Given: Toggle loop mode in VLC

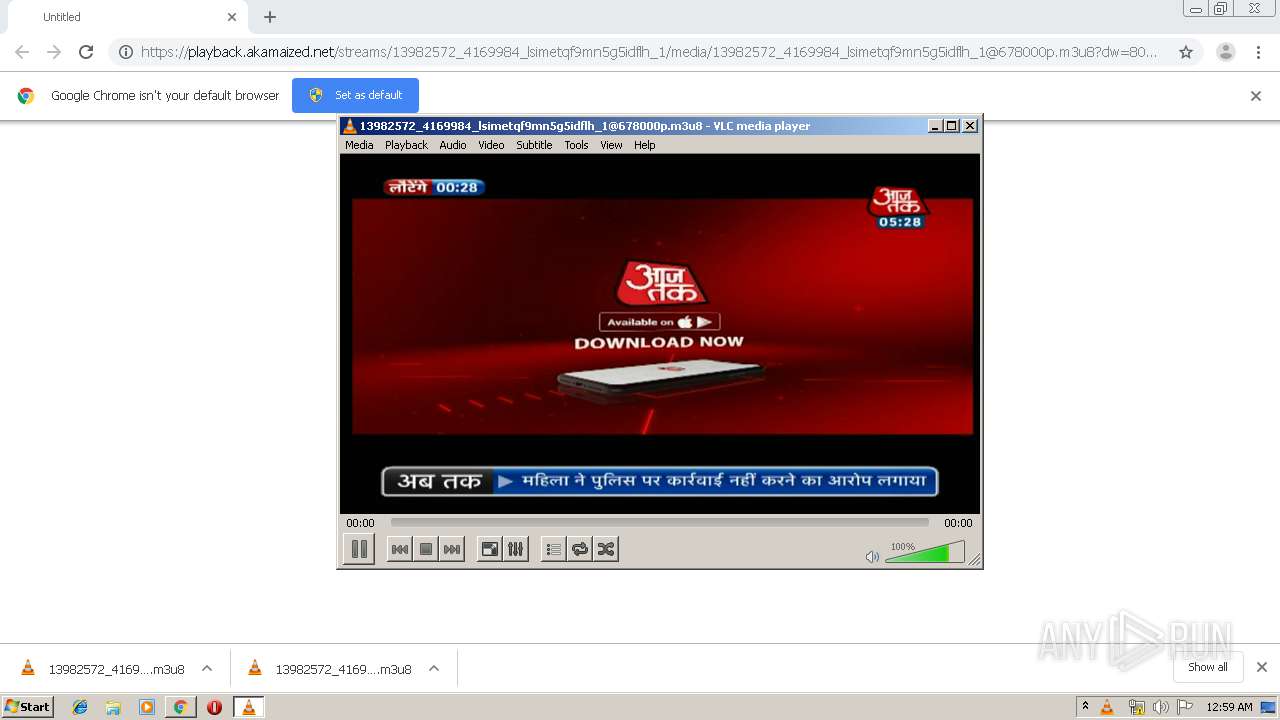Looking at the screenshot, I should click(580, 549).
